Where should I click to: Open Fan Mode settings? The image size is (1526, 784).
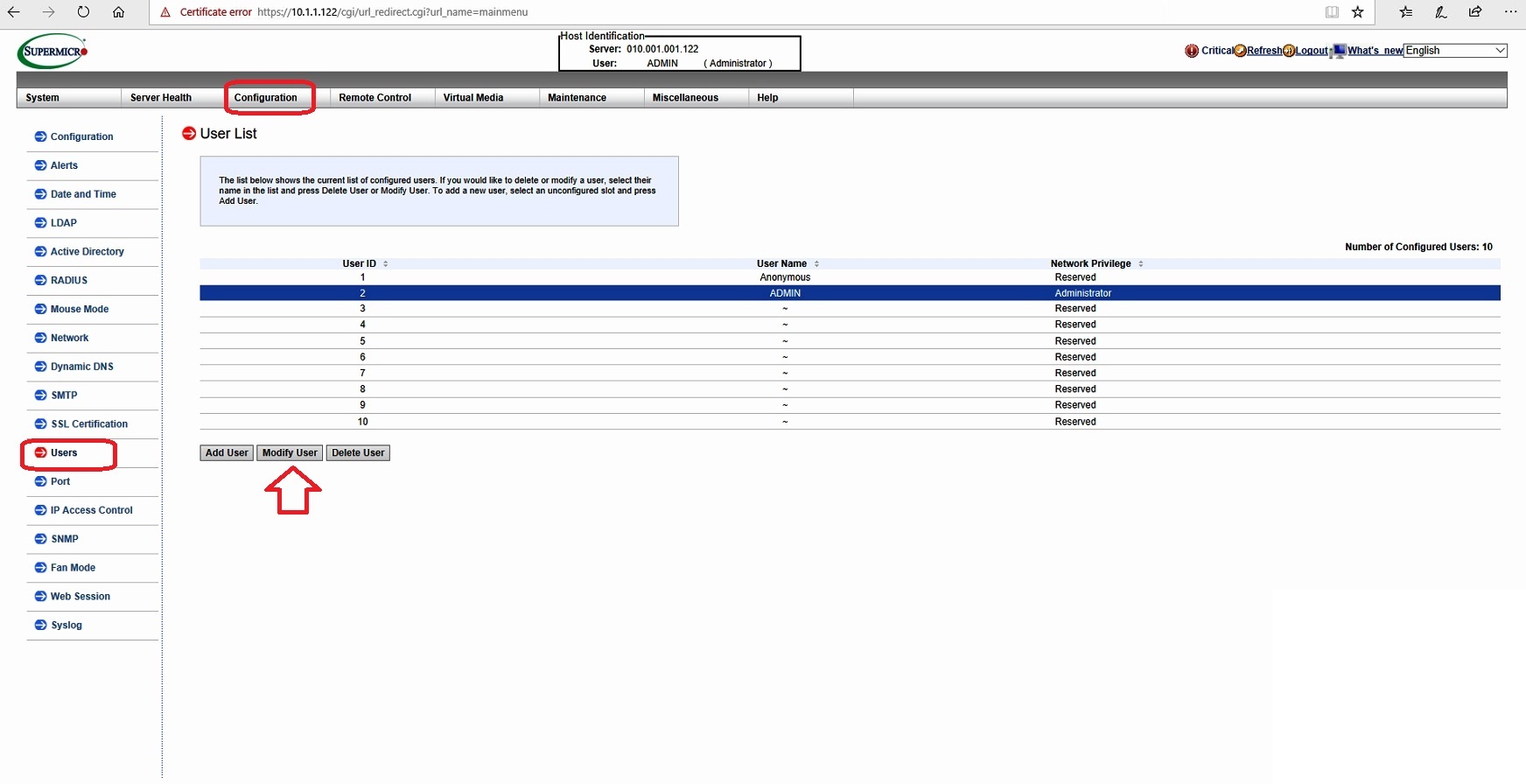tap(73, 568)
